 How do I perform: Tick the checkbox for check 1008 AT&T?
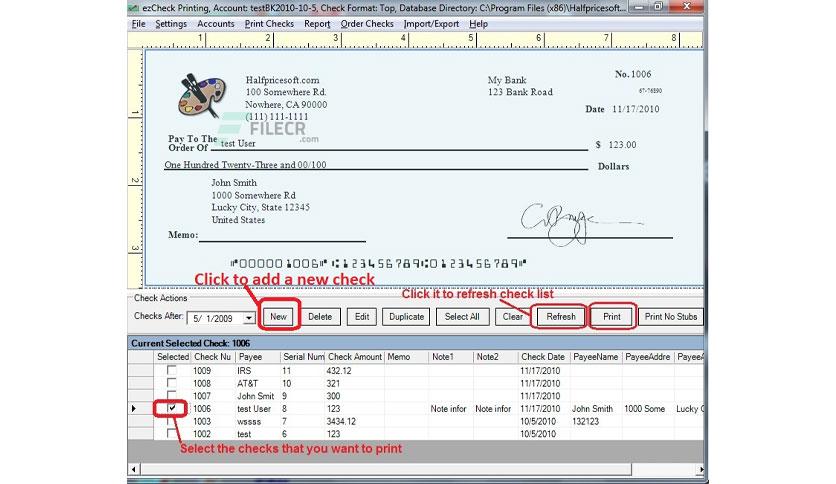pos(171,383)
